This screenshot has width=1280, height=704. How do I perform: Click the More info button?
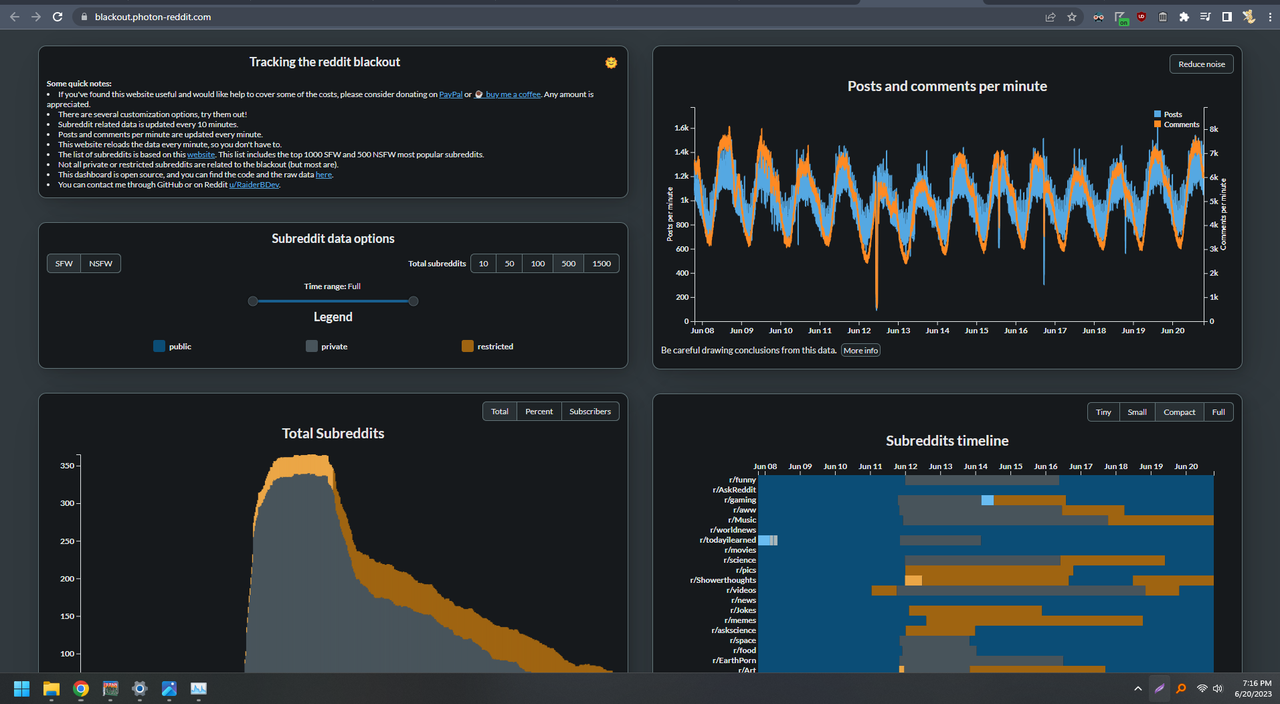coord(860,351)
